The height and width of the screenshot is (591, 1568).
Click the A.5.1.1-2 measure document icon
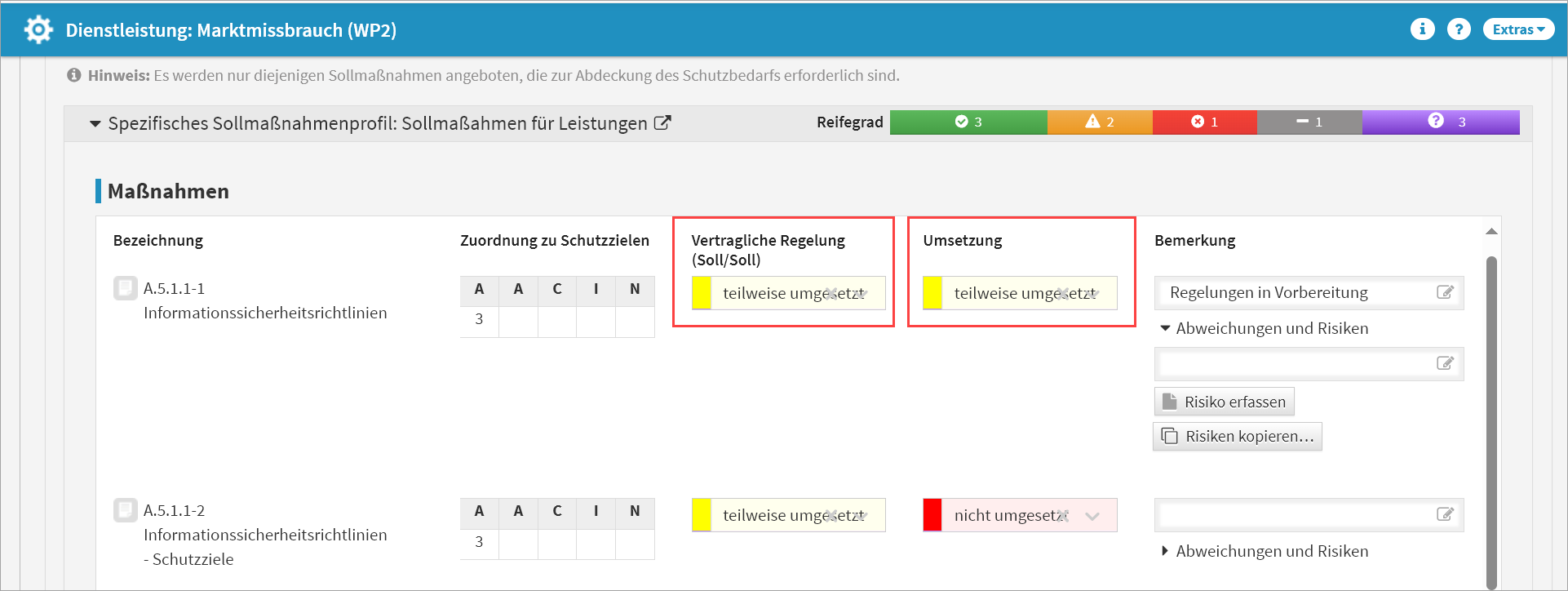(125, 510)
